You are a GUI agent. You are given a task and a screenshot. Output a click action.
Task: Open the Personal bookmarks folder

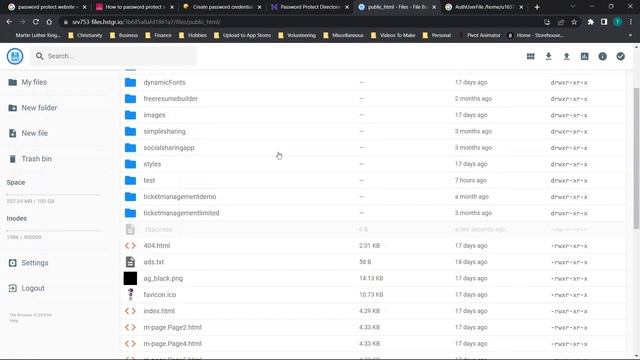coord(437,36)
